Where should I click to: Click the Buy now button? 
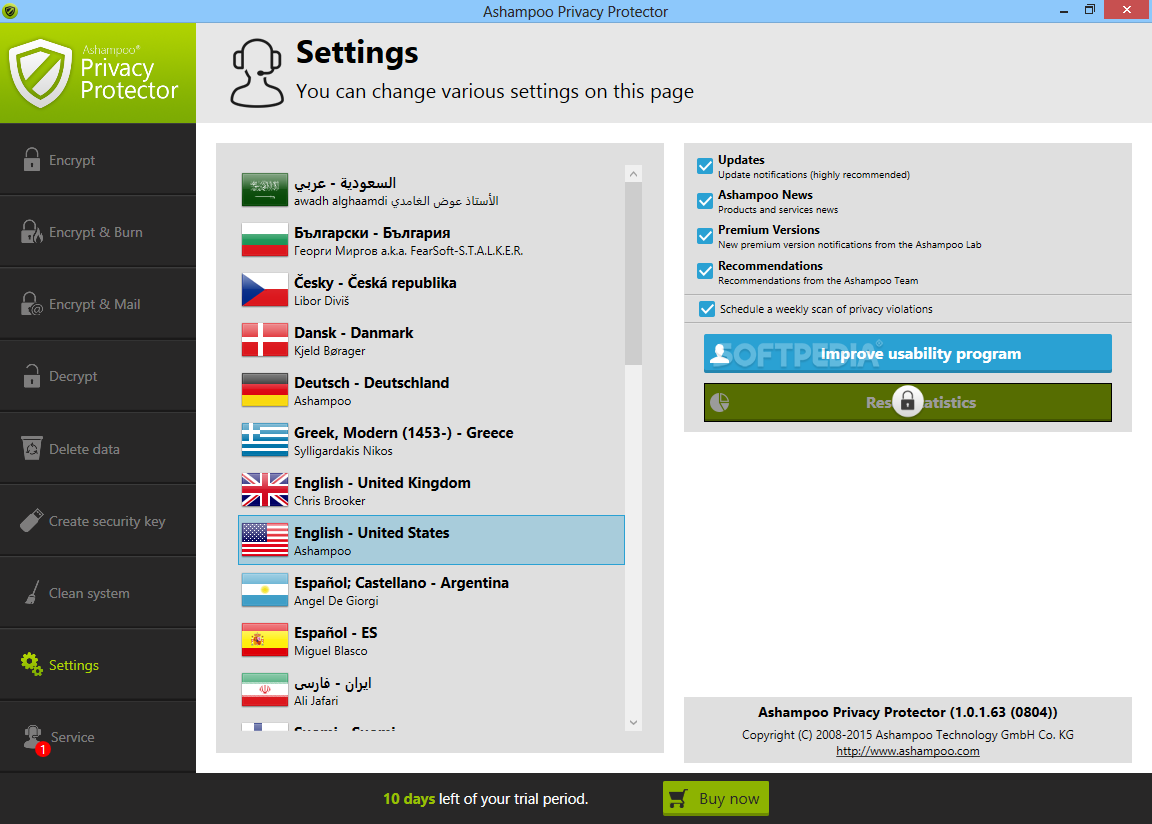click(x=716, y=798)
